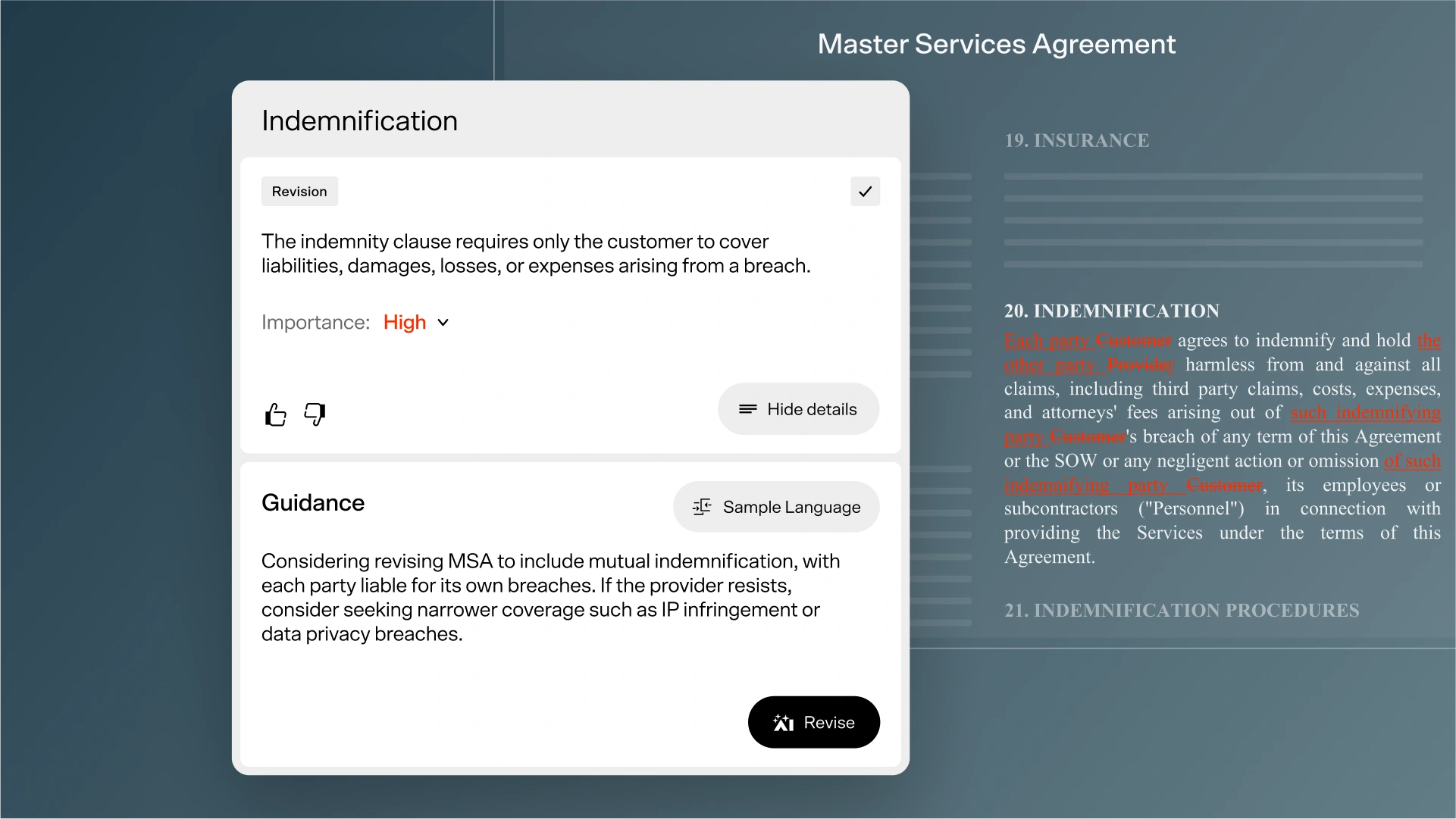Mark the revision as done with checkmark
Image resolution: width=1456 pixels, height=819 pixels.
tap(865, 192)
